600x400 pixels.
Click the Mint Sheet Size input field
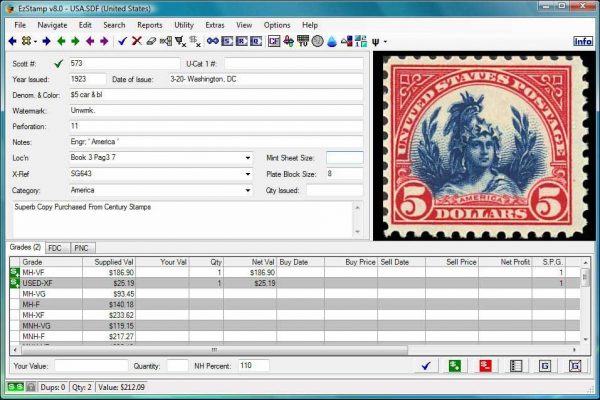pyautogui.click(x=344, y=157)
